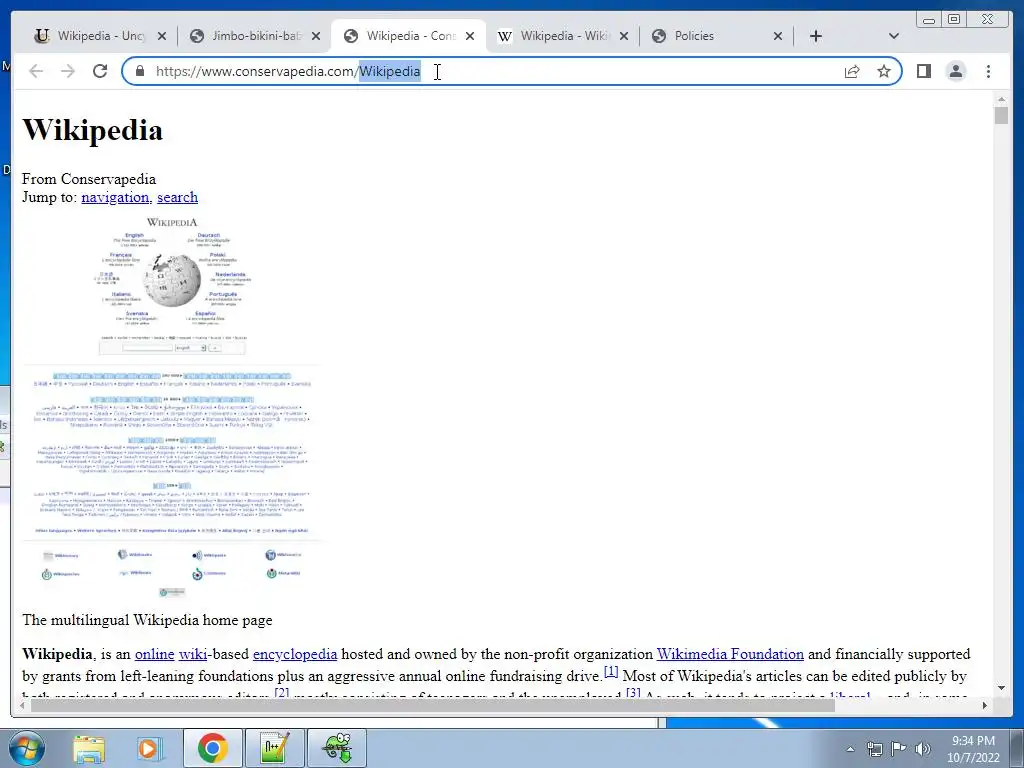This screenshot has height=768, width=1024.
Task: Open the chameleon app in taskbar
Action: tap(337, 748)
